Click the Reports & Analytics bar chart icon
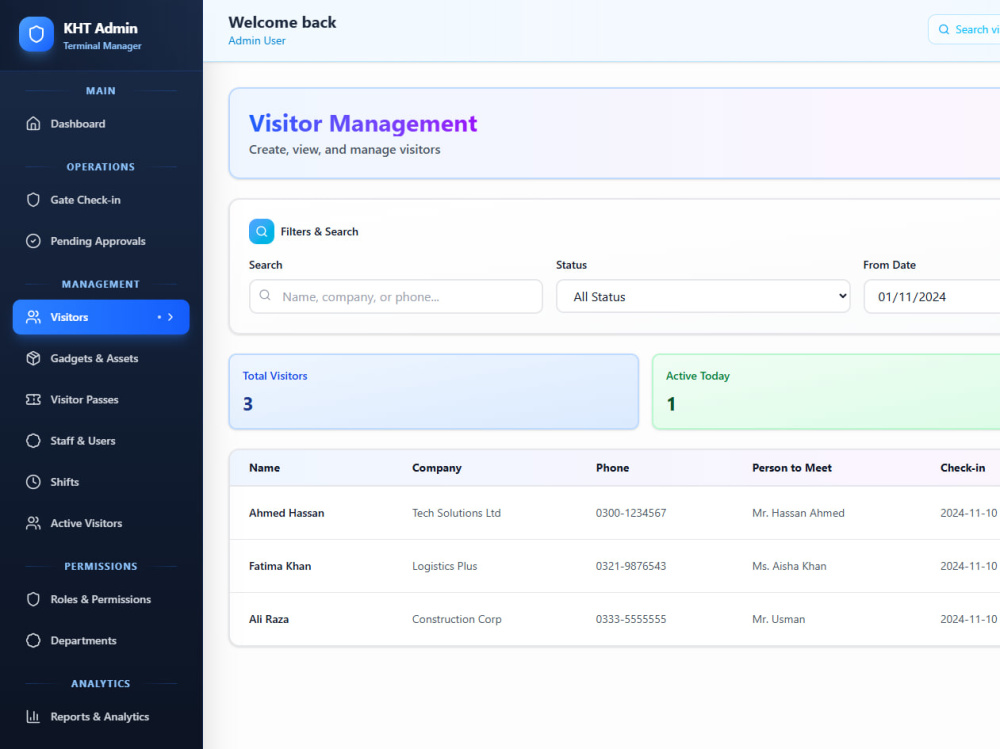Image resolution: width=1000 pixels, height=749 pixels. tap(33, 716)
